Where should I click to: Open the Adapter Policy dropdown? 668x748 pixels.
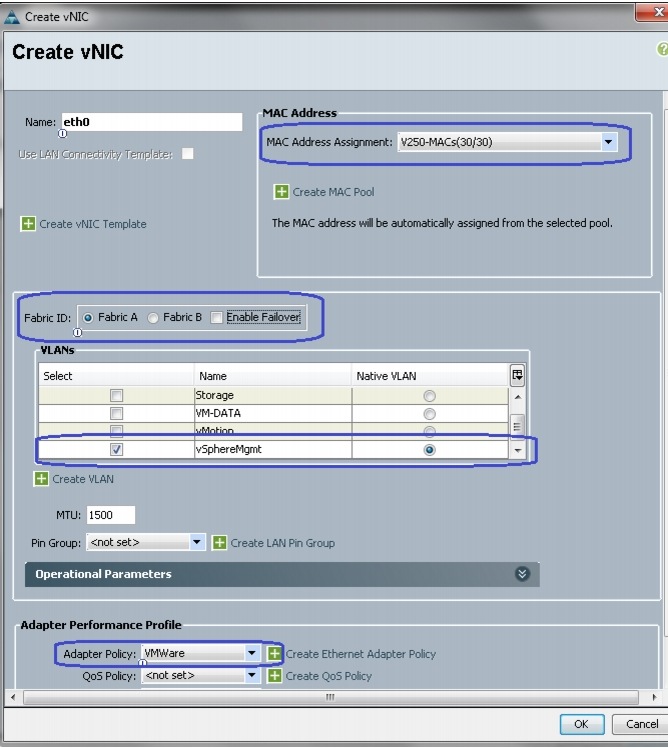pos(252,653)
